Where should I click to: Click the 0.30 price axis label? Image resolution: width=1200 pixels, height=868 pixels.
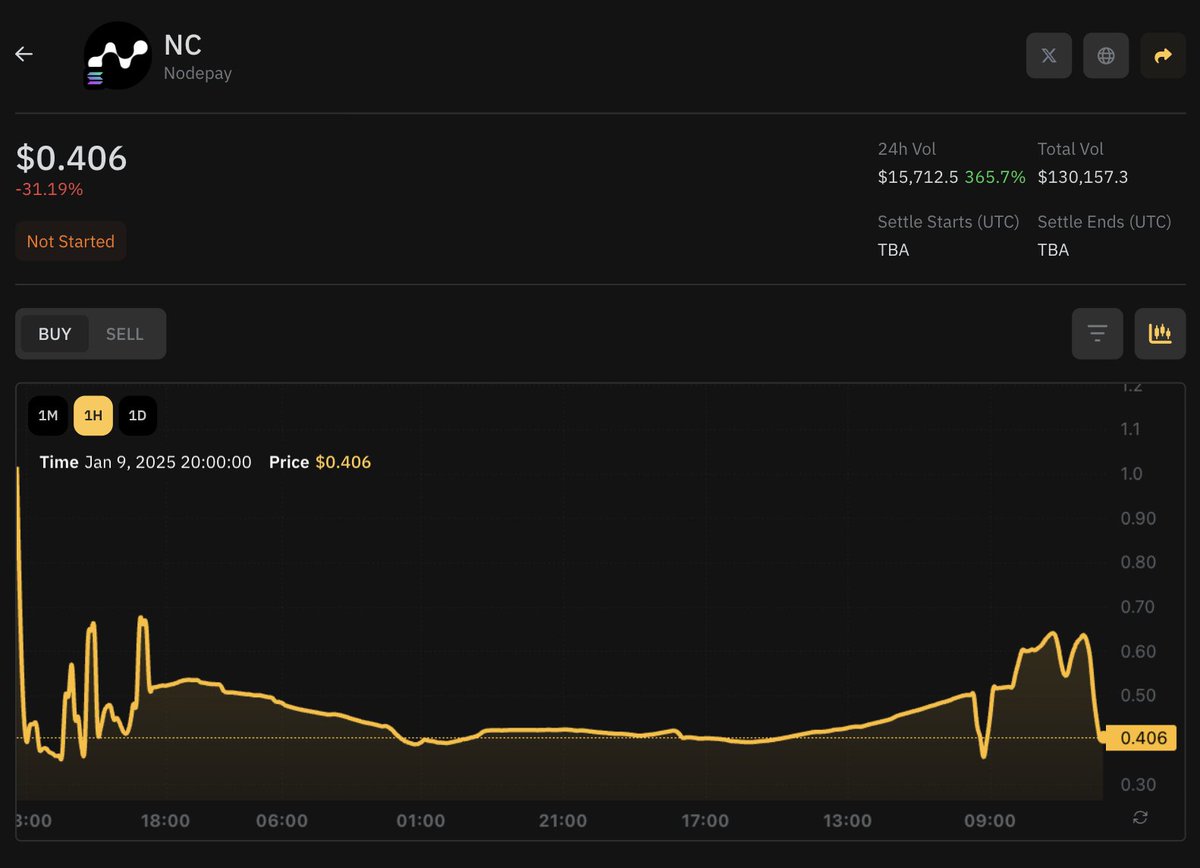point(1138,785)
